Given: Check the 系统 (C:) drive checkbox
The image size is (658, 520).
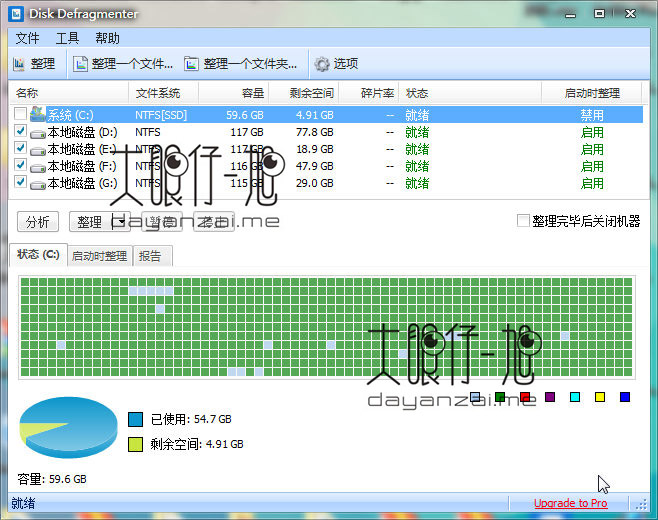Looking at the screenshot, I should coord(20,114).
